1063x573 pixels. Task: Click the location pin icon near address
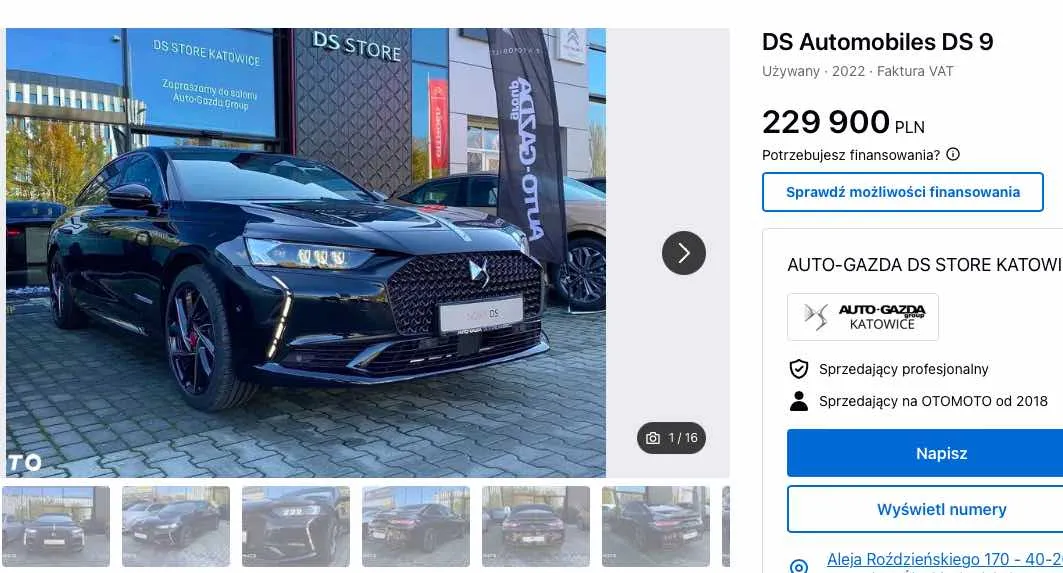[799, 566]
